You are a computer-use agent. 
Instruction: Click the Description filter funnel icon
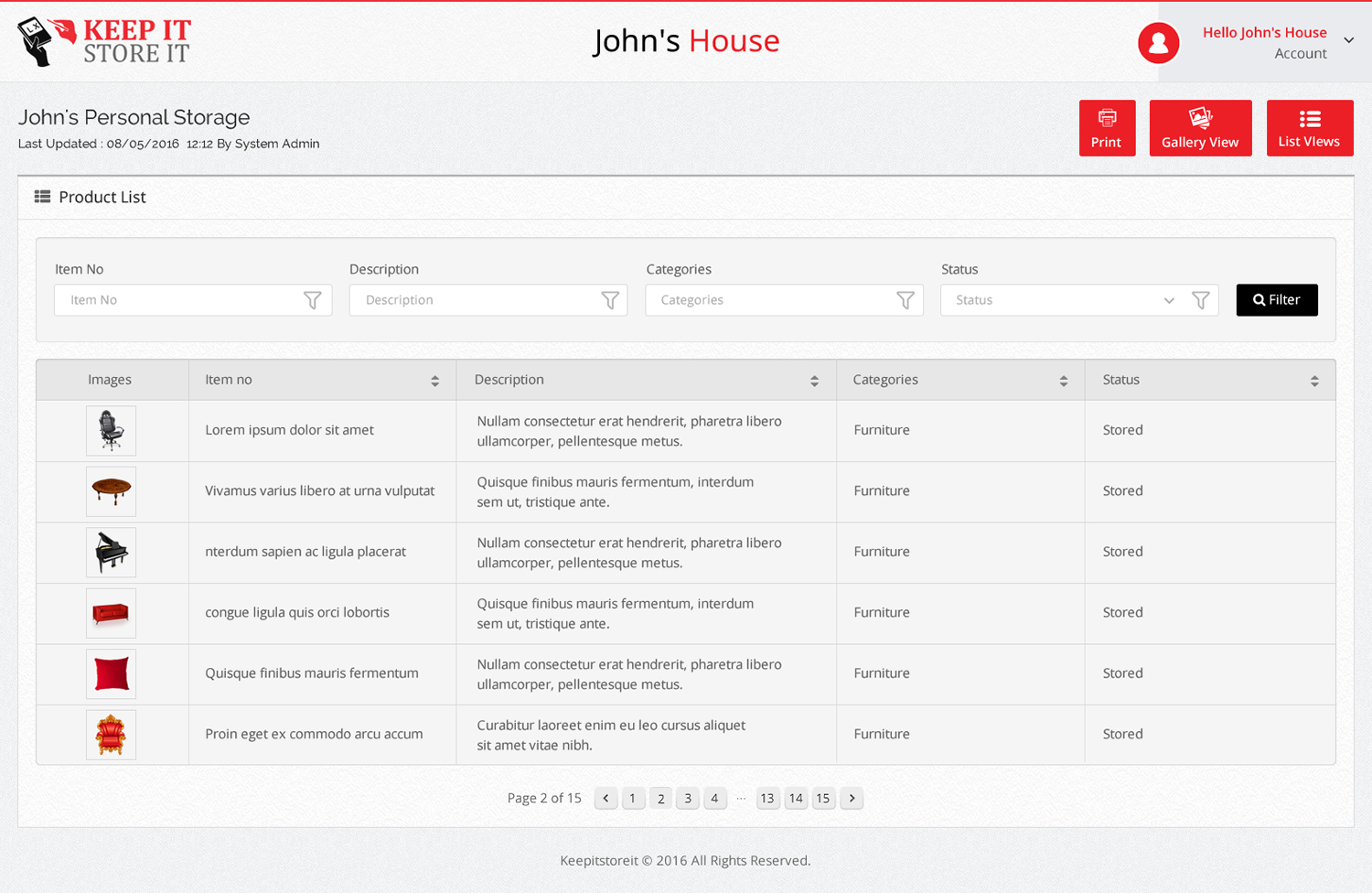click(x=610, y=300)
